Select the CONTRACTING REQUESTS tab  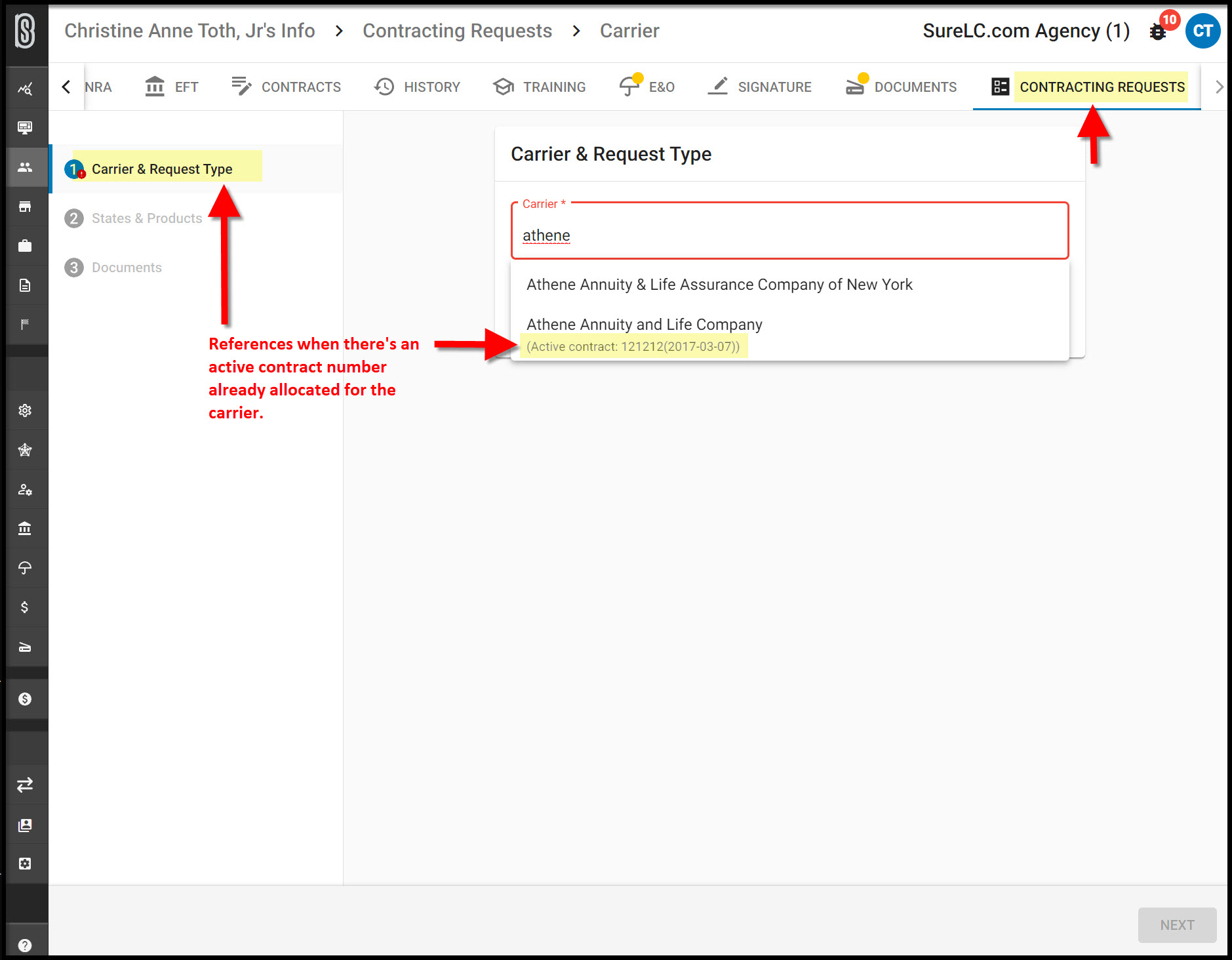click(1088, 87)
